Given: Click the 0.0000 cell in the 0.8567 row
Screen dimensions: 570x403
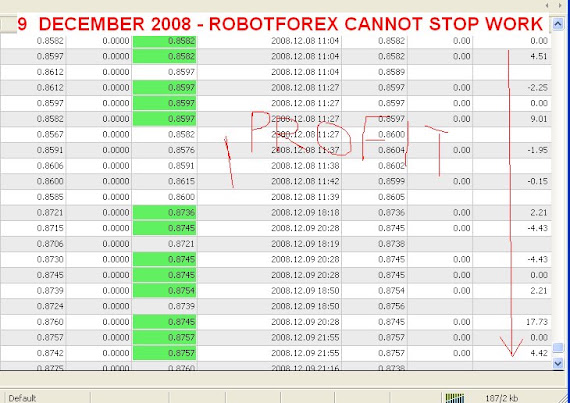Looking at the screenshot, I should click(x=116, y=134).
